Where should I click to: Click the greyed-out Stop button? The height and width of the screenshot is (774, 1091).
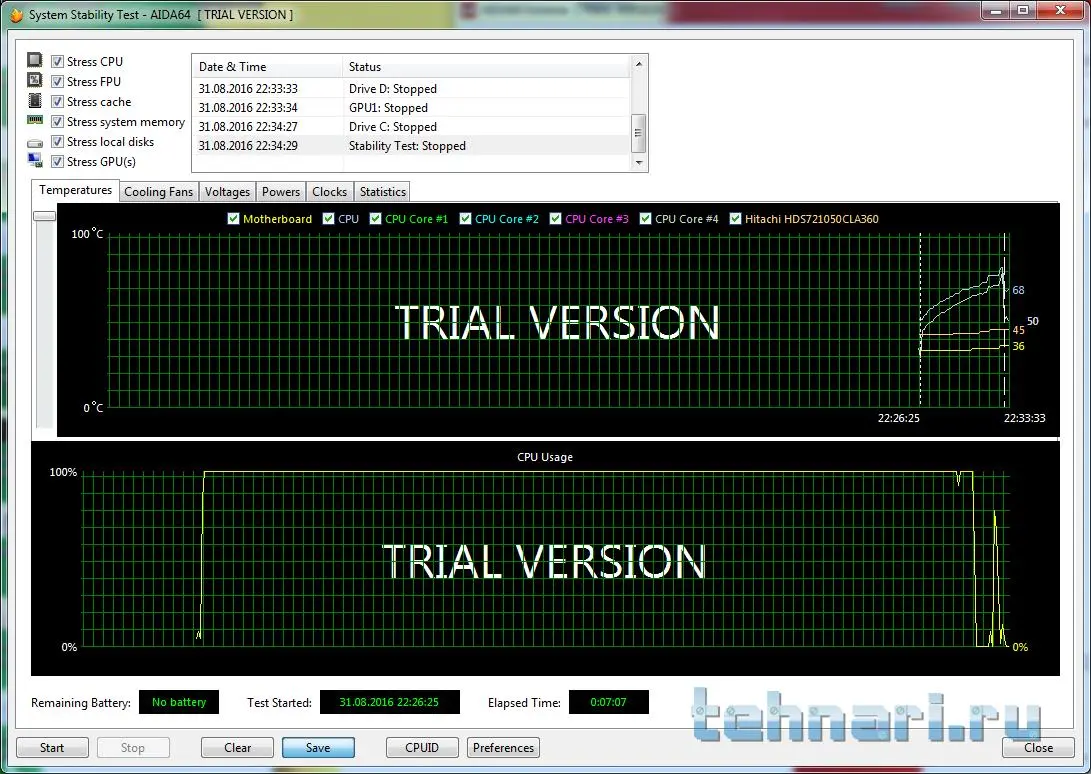(x=133, y=748)
